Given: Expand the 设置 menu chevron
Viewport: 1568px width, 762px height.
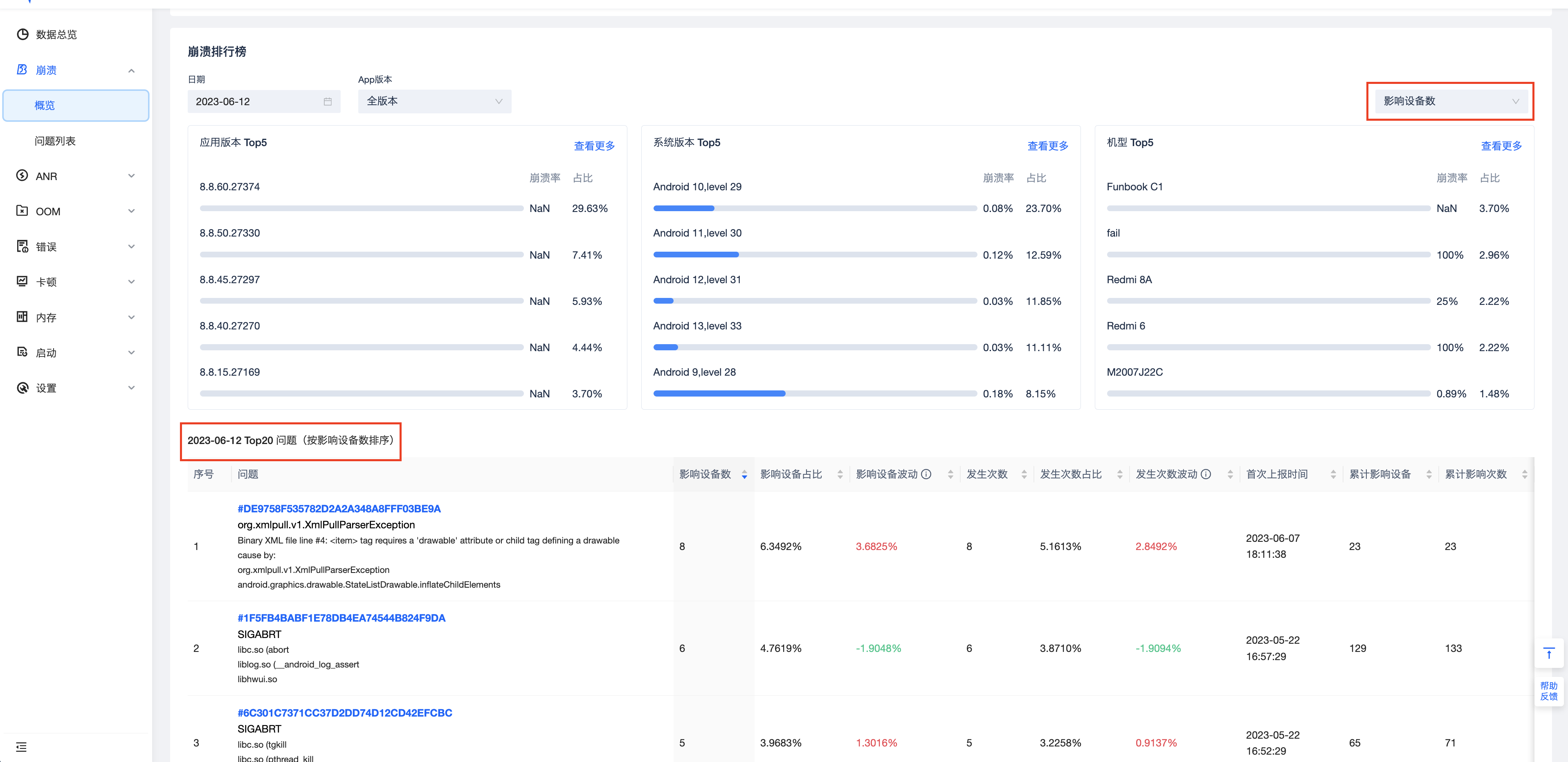Looking at the screenshot, I should click(x=131, y=388).
